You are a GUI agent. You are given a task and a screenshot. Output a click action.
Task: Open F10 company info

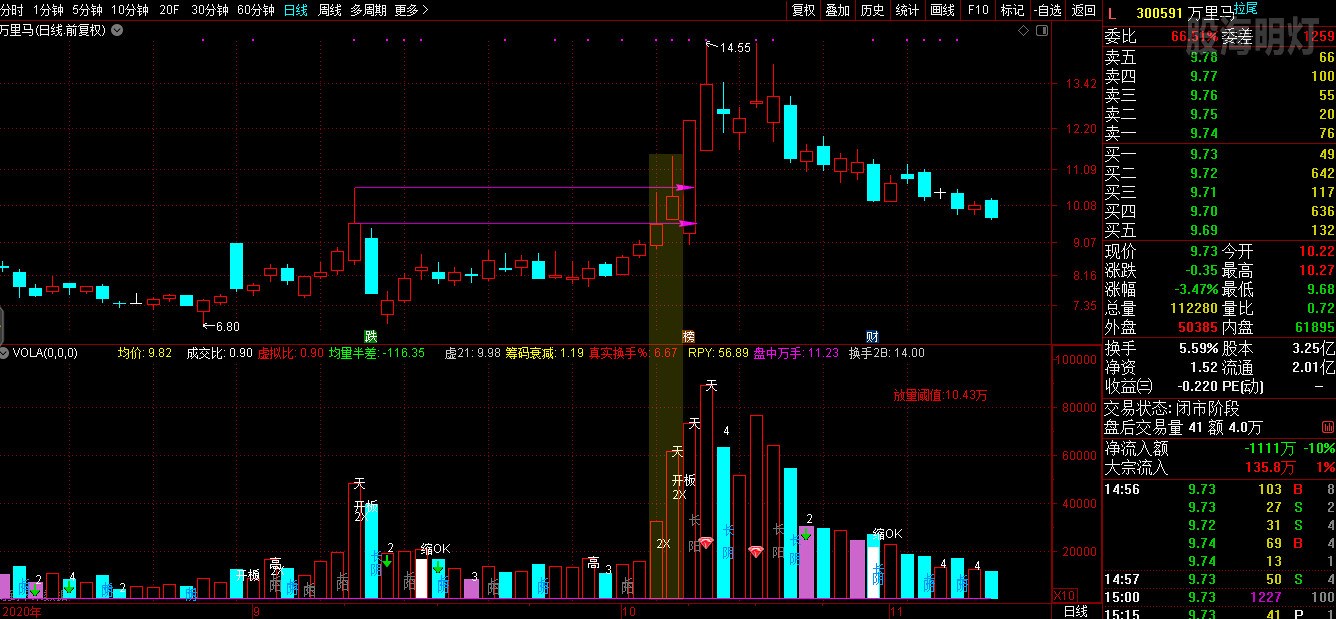(x=977, y=10)
